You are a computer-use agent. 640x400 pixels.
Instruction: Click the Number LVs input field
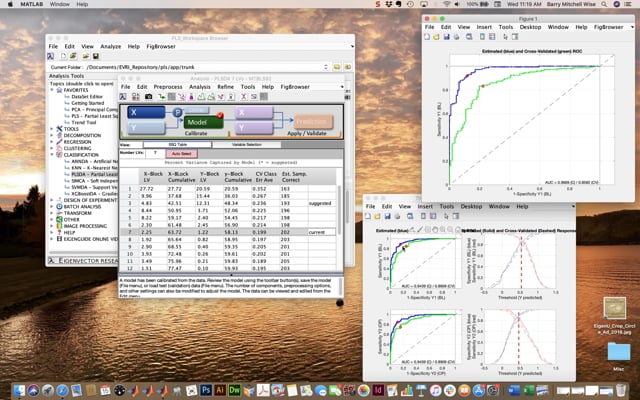(155, 153)
